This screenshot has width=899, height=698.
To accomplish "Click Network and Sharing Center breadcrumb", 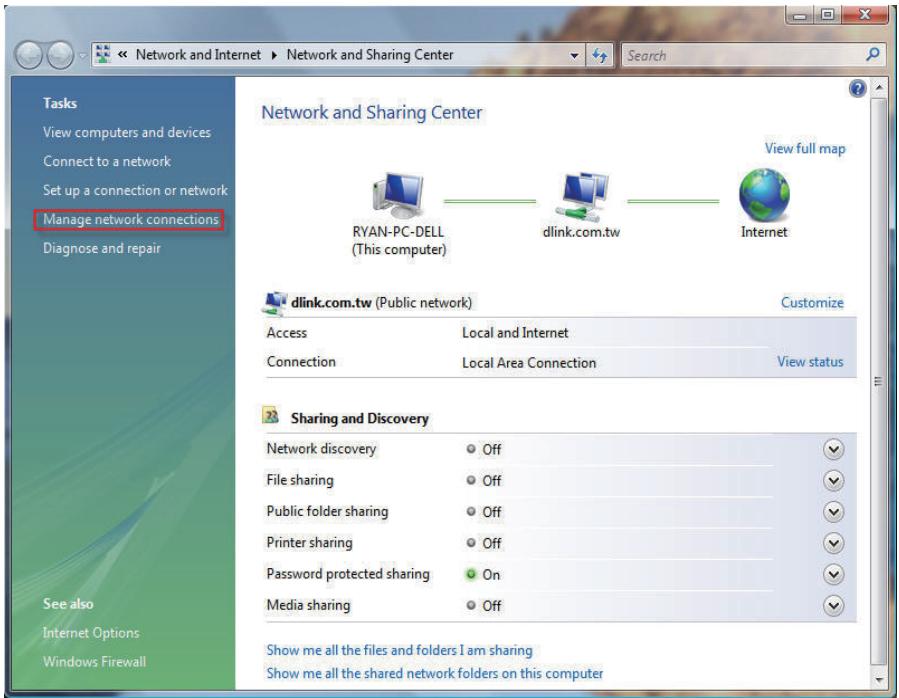I will click(370, 54).
